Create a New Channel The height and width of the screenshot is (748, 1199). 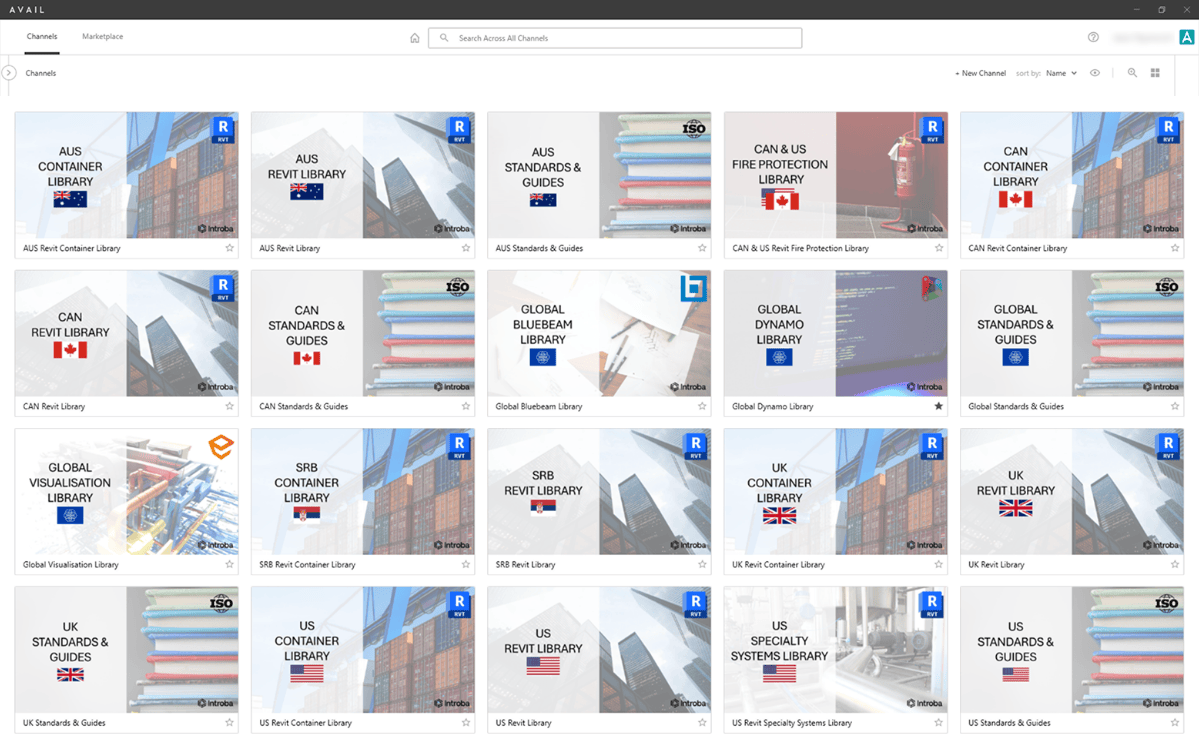point(980,73)
